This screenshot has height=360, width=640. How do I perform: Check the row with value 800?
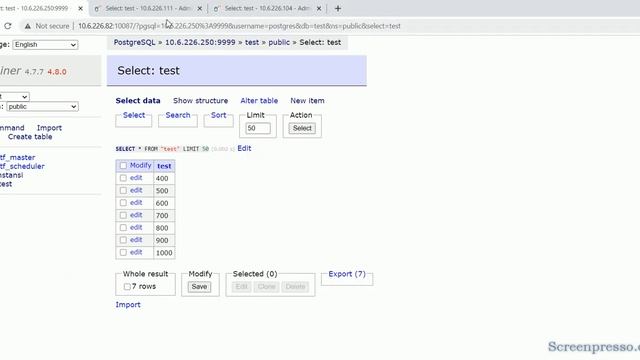(123, 227)
